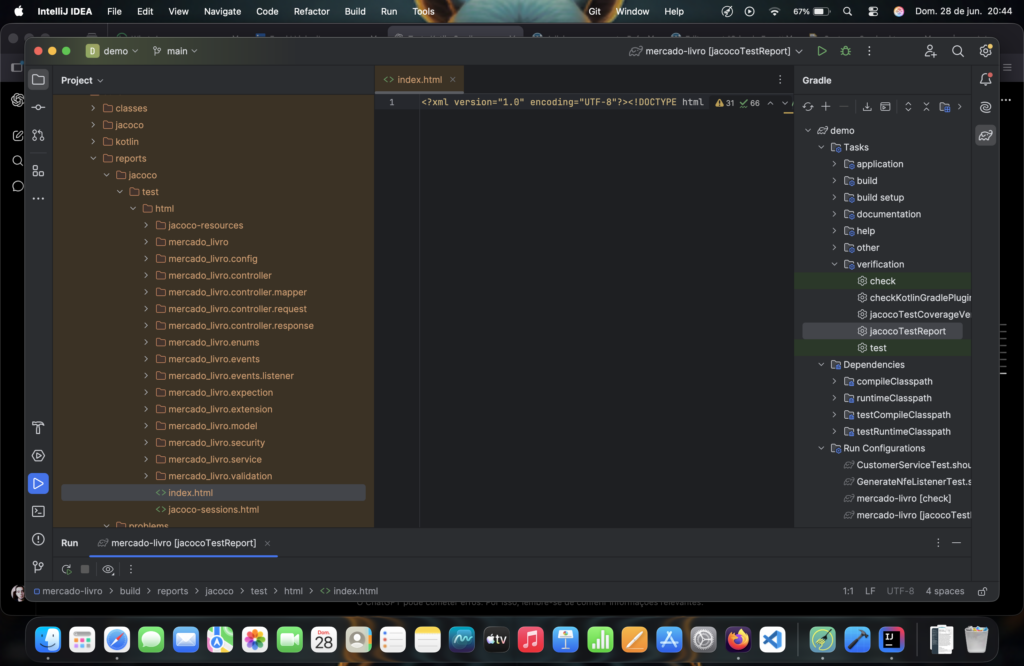The image size is (1024, 666).
Task: Click the build breadcrumb in navigation bar
Action: 130,592
